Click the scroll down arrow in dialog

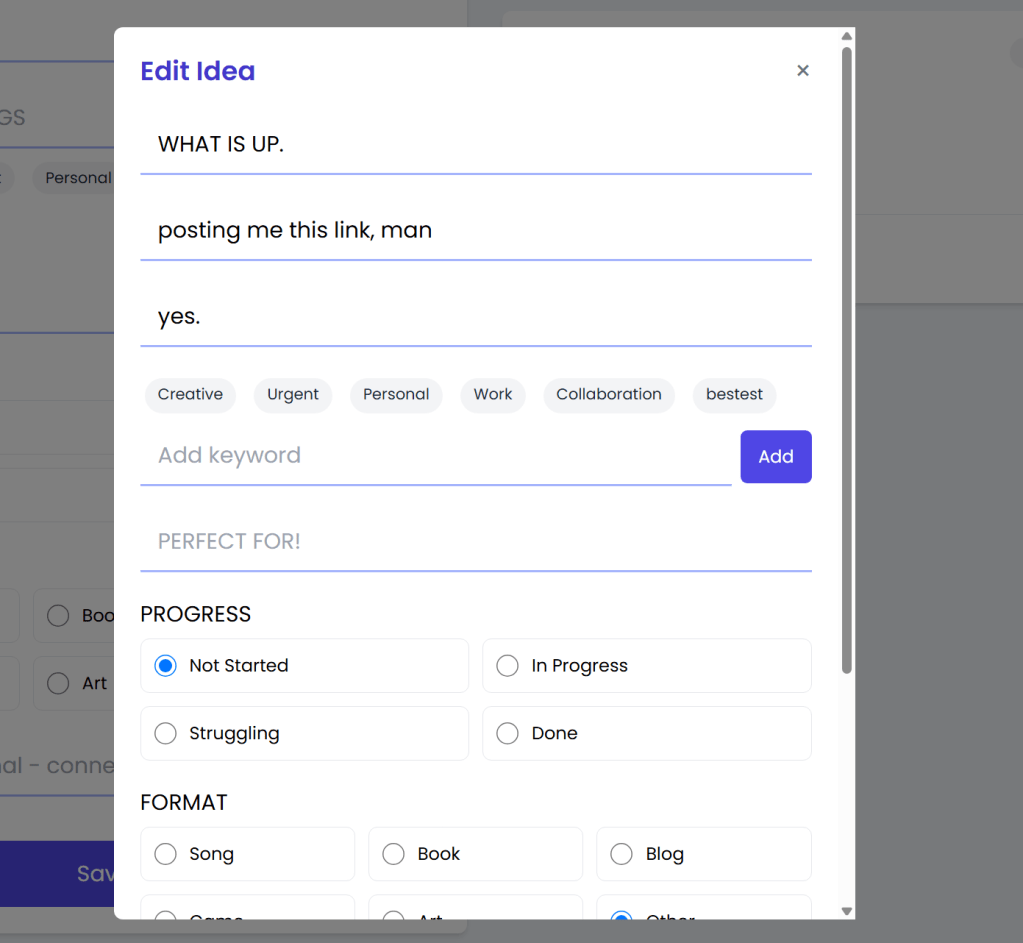[x=847, y=911]
